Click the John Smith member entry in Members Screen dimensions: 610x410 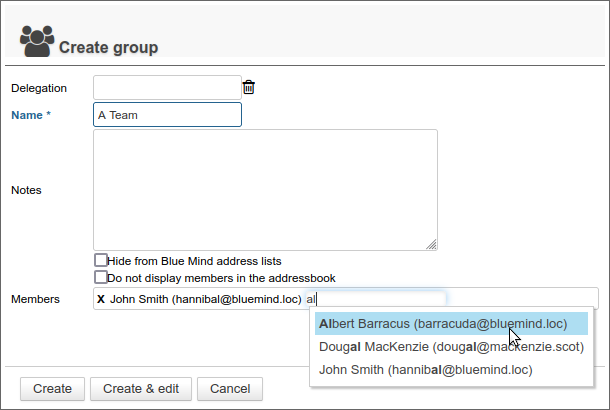tap(205, 299)
